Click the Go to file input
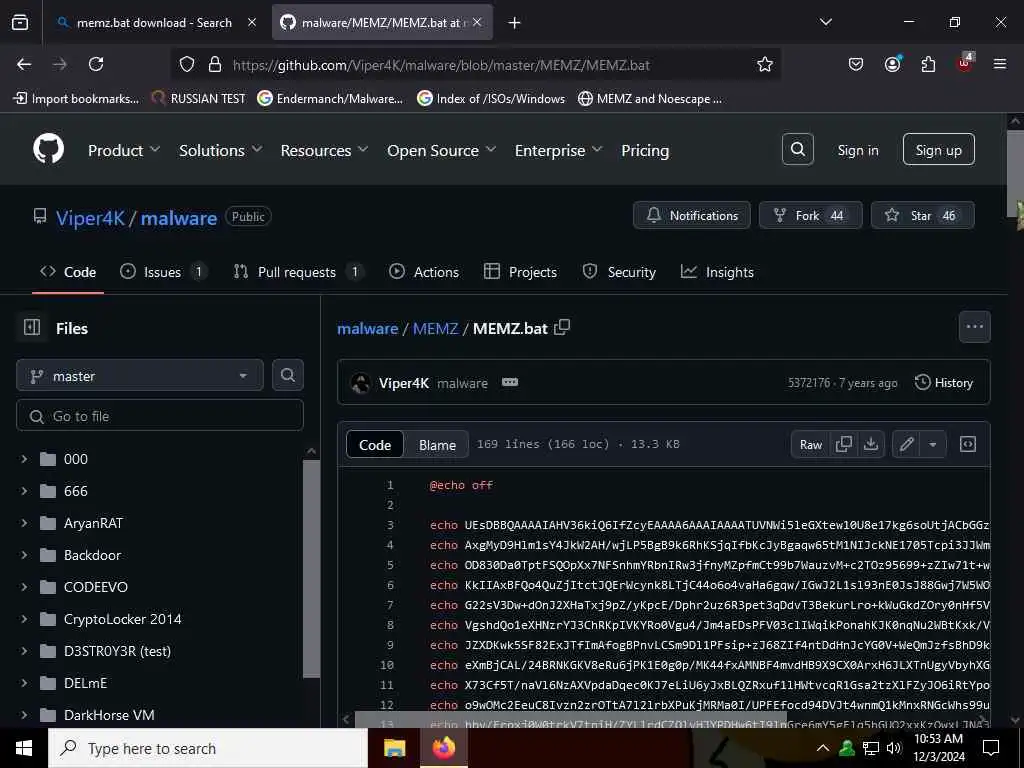This screenshot has height=768, width=1024. (160, 416)
